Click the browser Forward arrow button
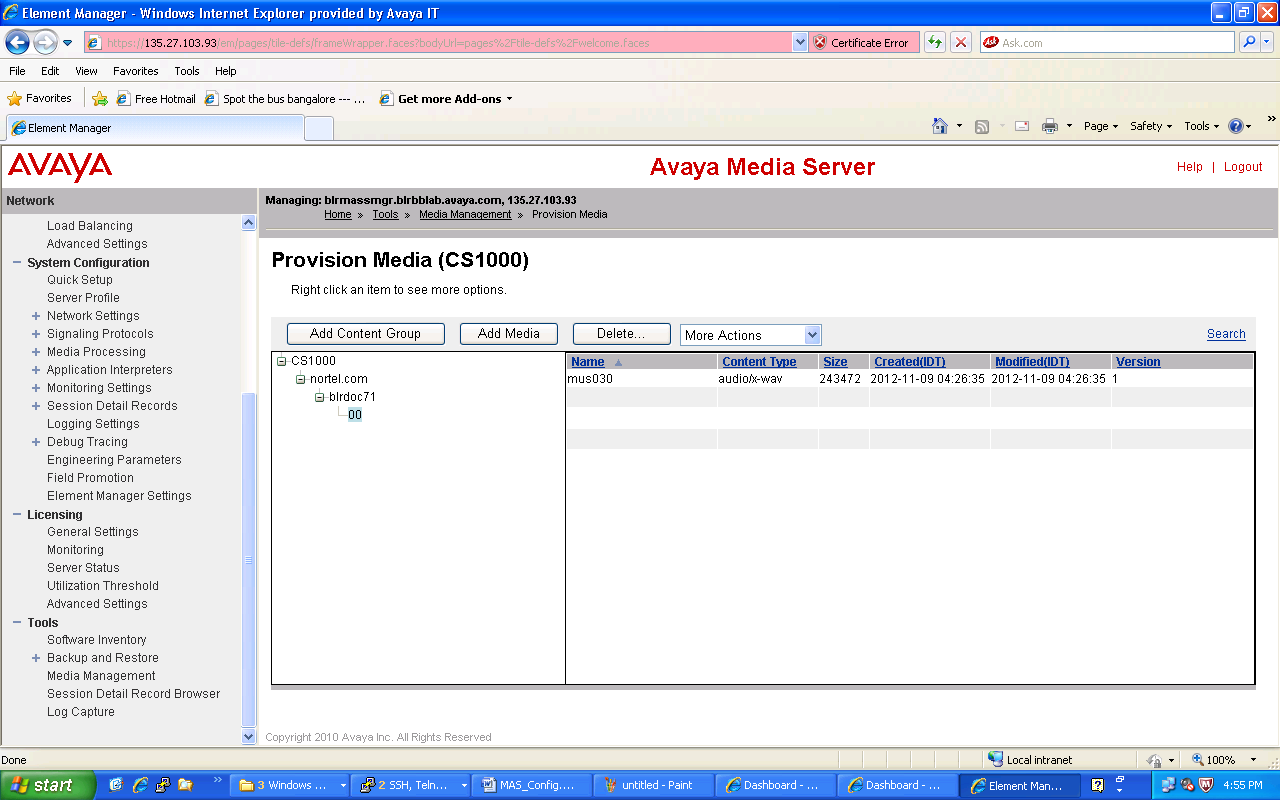The image size is (1280, 800). (45, 42)
